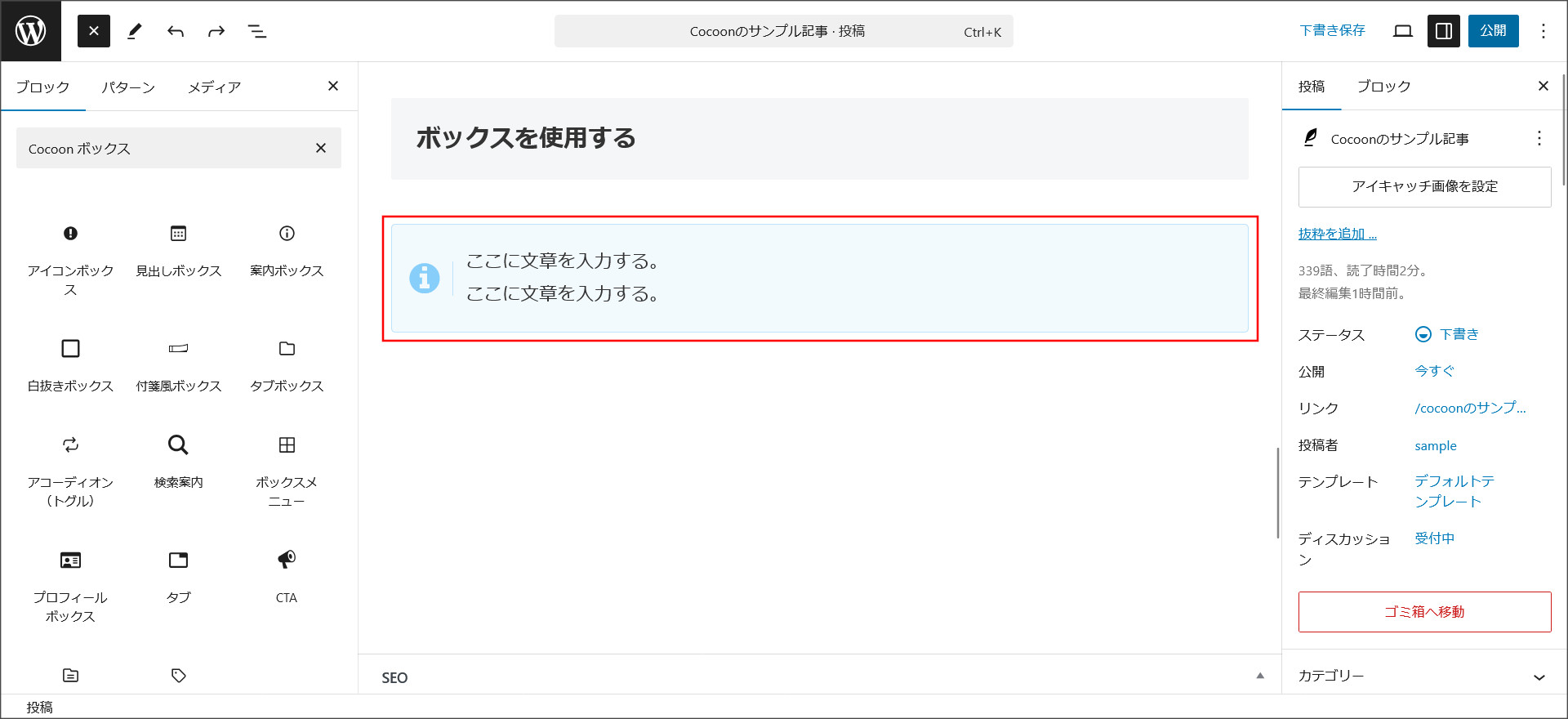Click the アイキャッチ画像を設定 button

click(x=1424, y=186)
